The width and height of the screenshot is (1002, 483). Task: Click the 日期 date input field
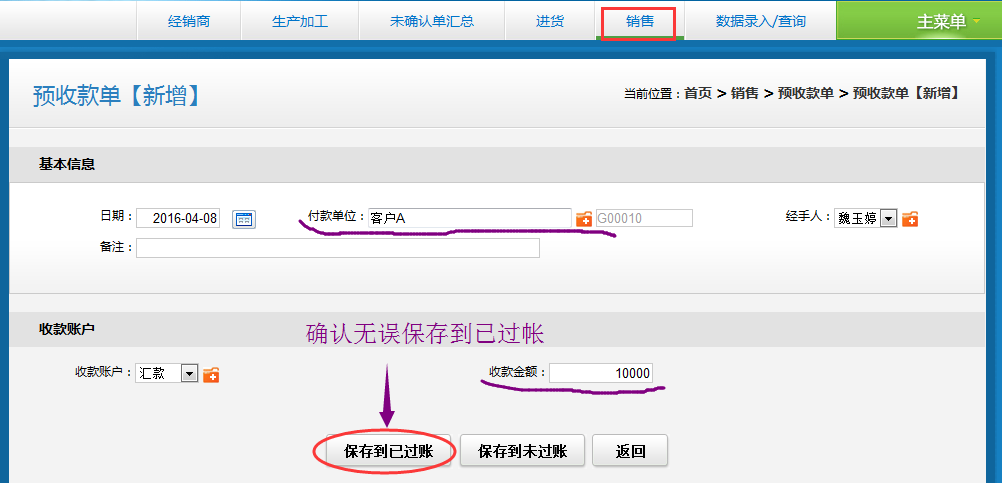[178, 219]
